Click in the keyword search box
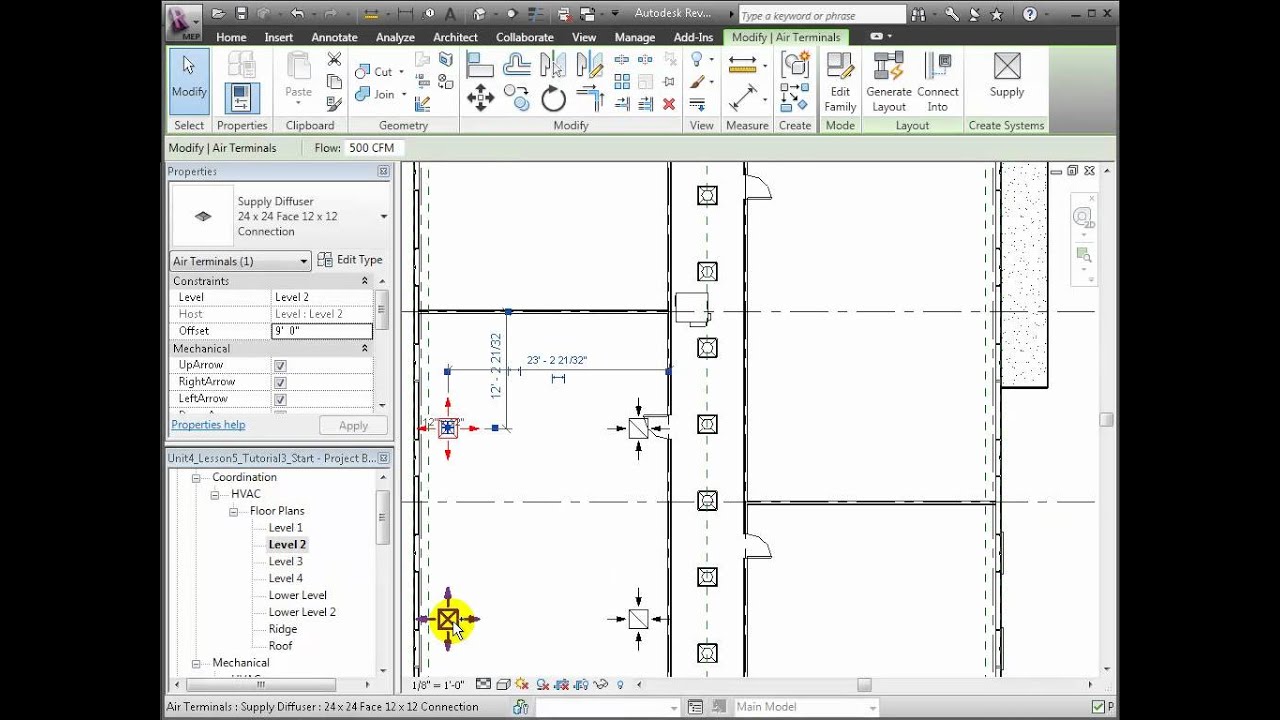This screenshot has width=1280, height=720. [822, 16]
